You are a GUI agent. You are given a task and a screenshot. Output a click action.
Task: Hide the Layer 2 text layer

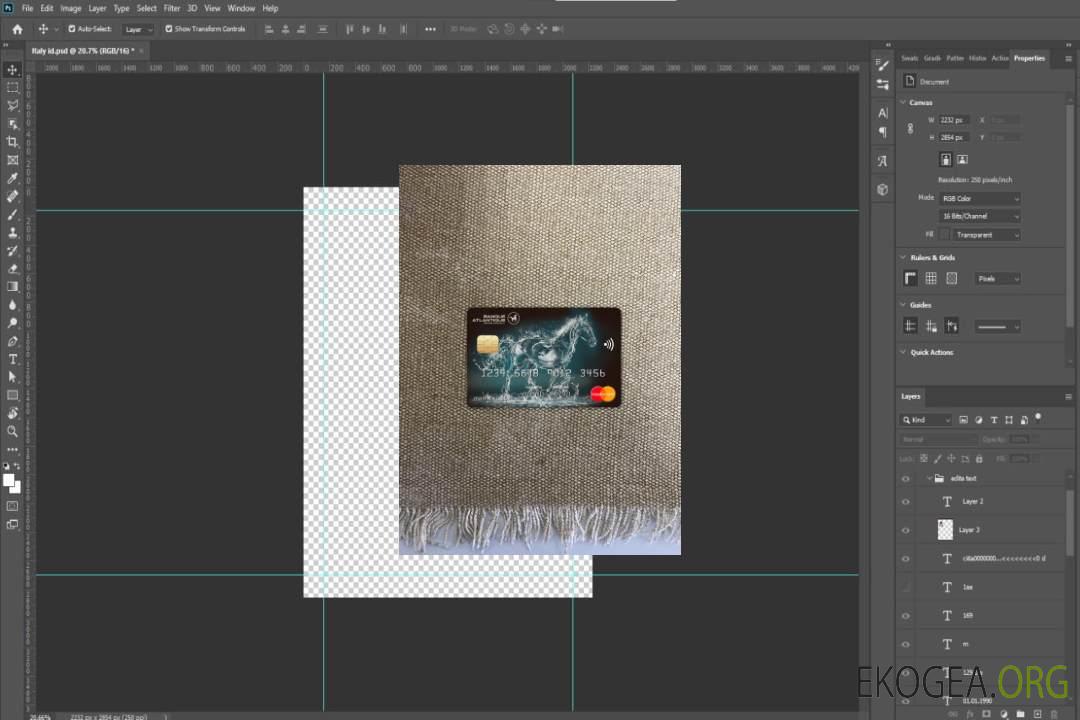[x=906, y=502]
